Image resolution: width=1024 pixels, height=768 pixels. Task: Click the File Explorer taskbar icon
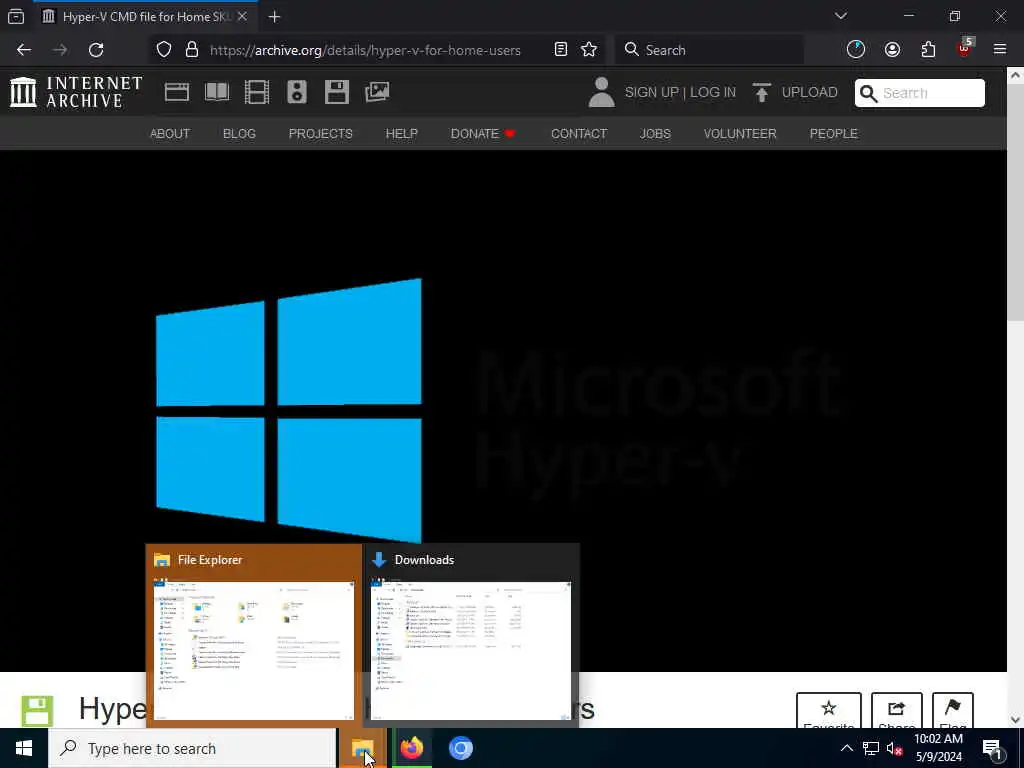click(x=362, y=748)
